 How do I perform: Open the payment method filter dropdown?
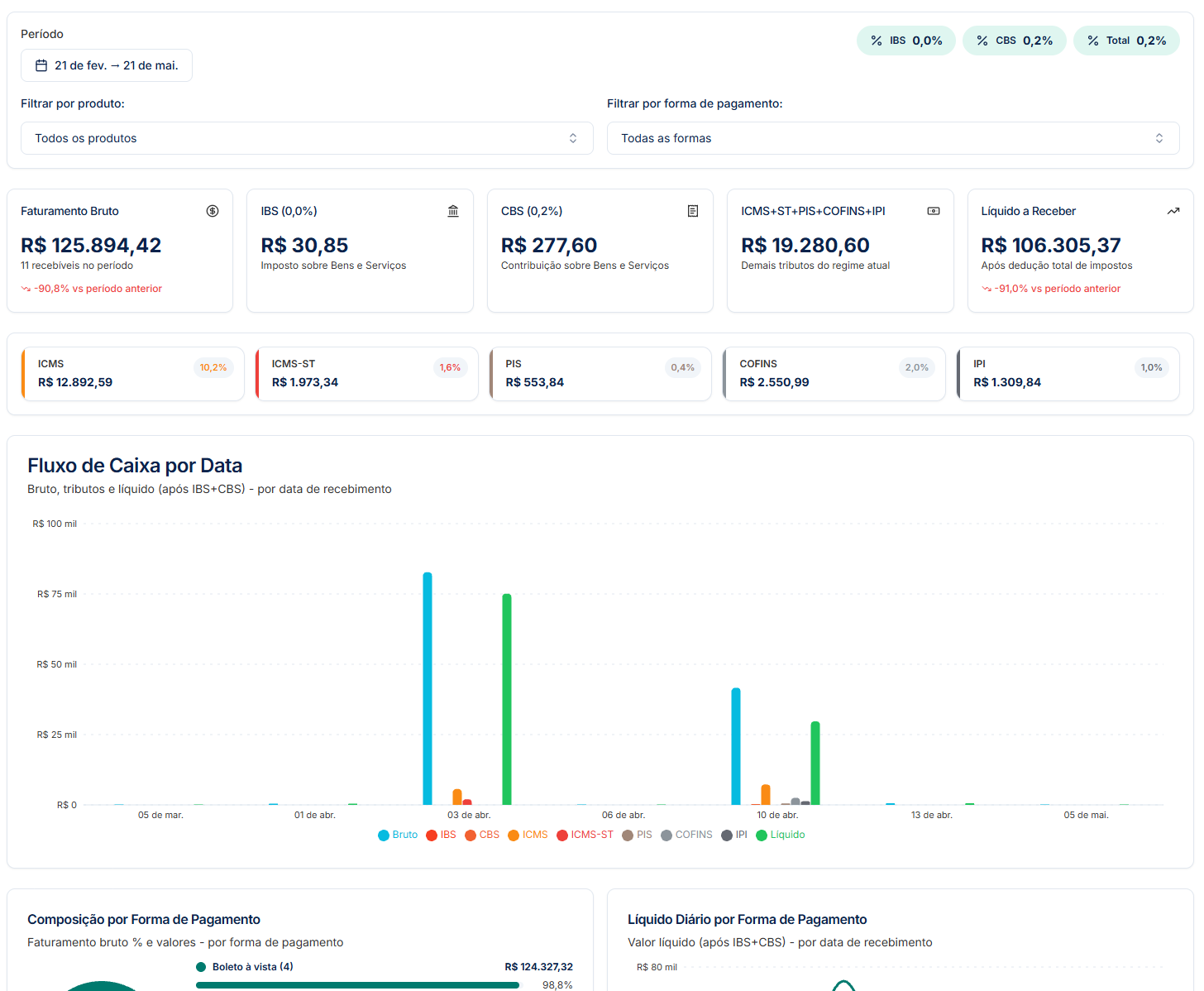893,138
